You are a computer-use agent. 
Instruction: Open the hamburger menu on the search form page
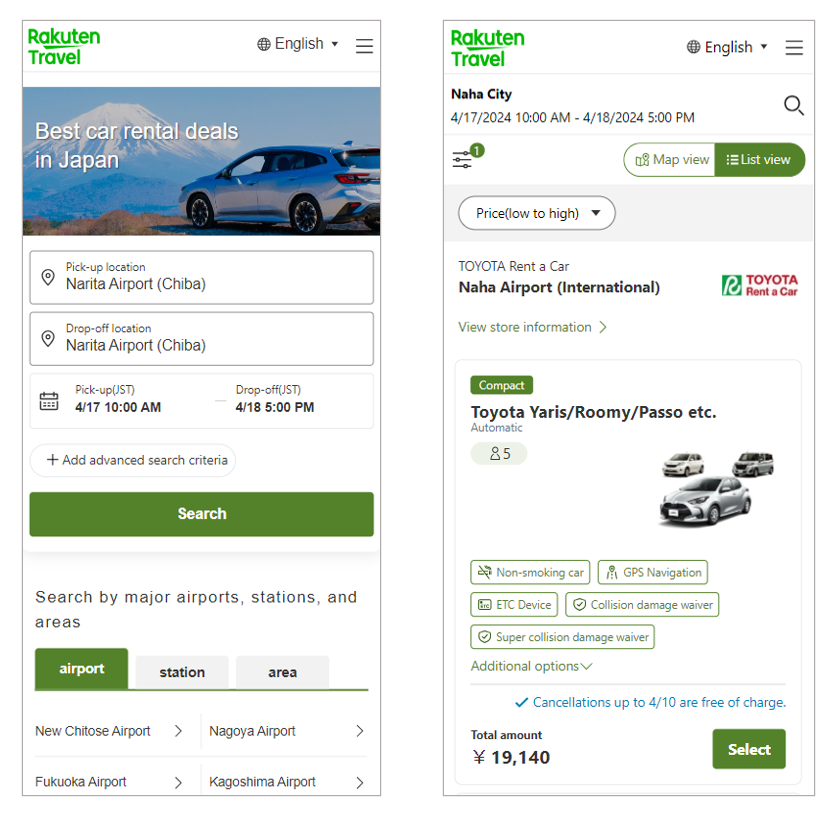point(364,46)
